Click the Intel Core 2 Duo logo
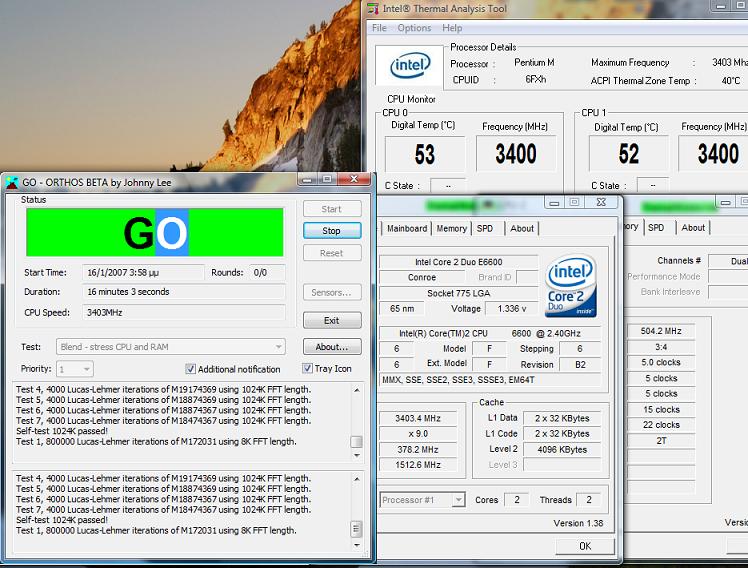 [571, 286]
